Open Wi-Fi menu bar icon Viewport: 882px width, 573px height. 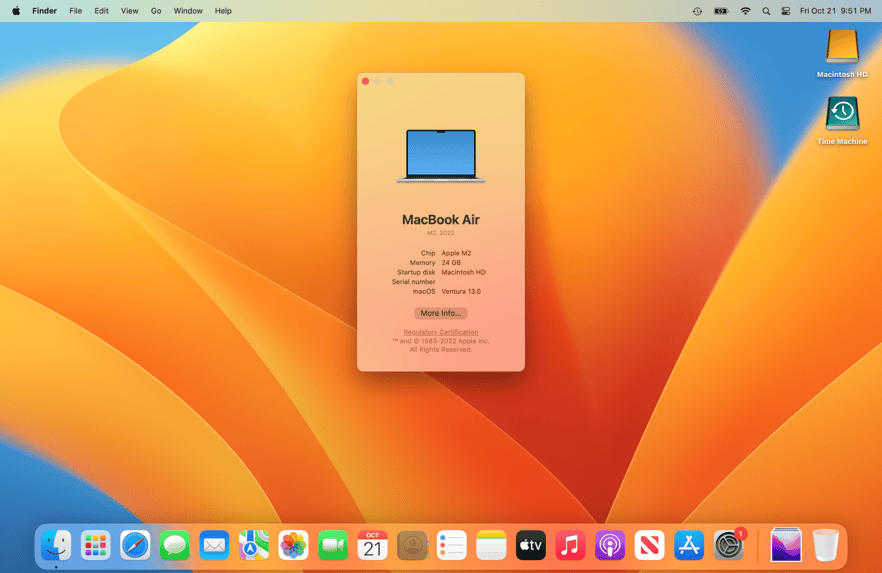pos(745,11)
